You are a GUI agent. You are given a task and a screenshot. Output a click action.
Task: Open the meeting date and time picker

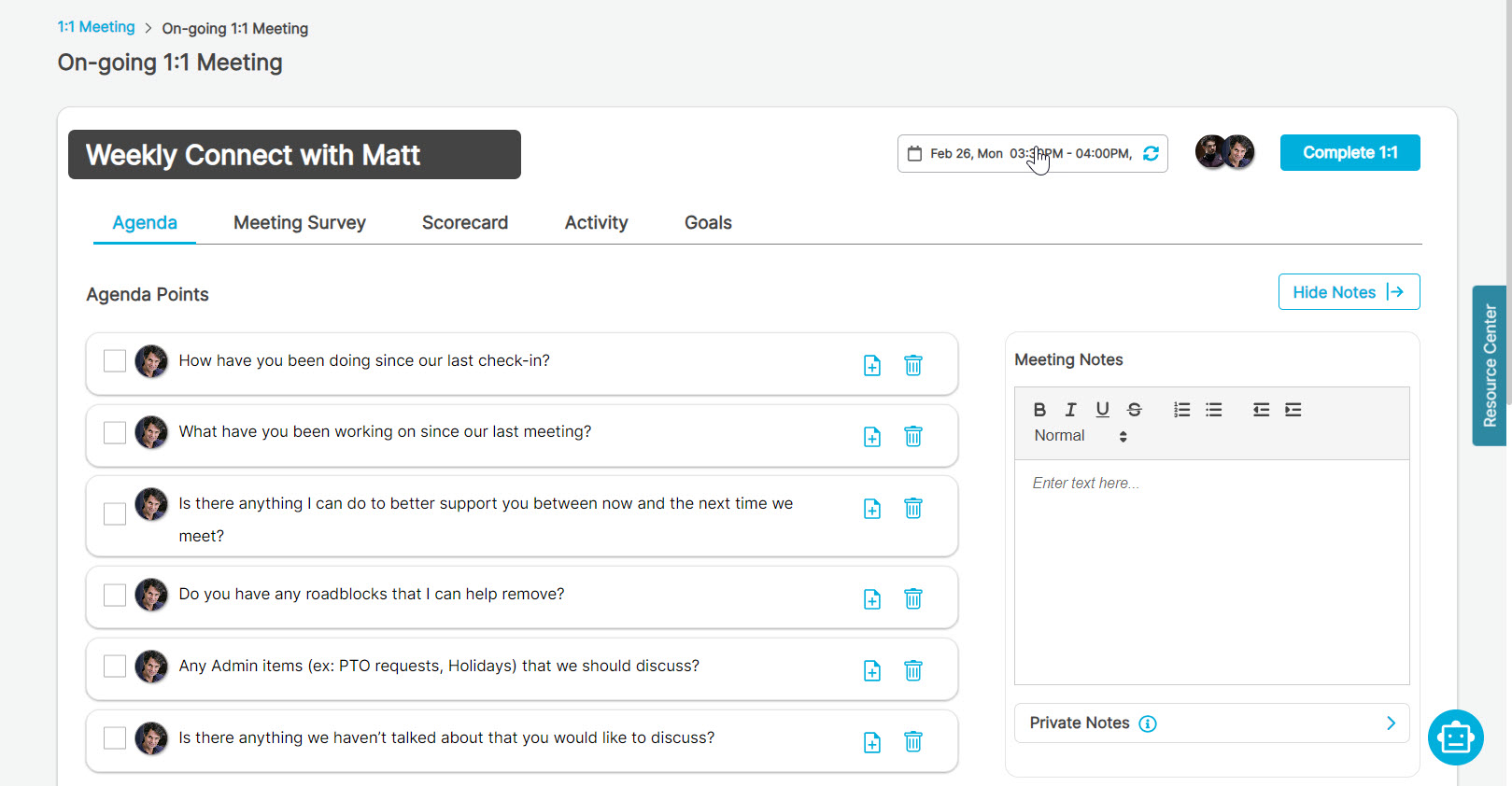click(x=1021, y=154)
